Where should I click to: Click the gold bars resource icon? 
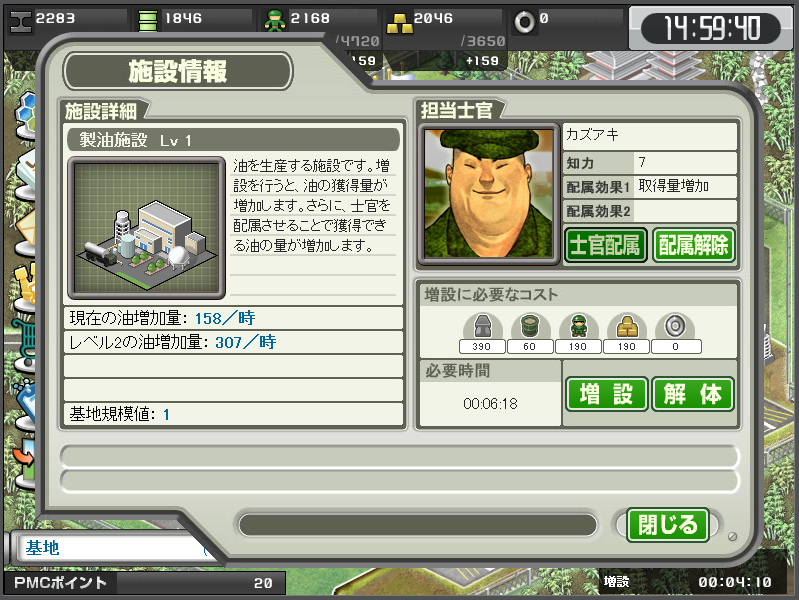[x=400, y=23]
